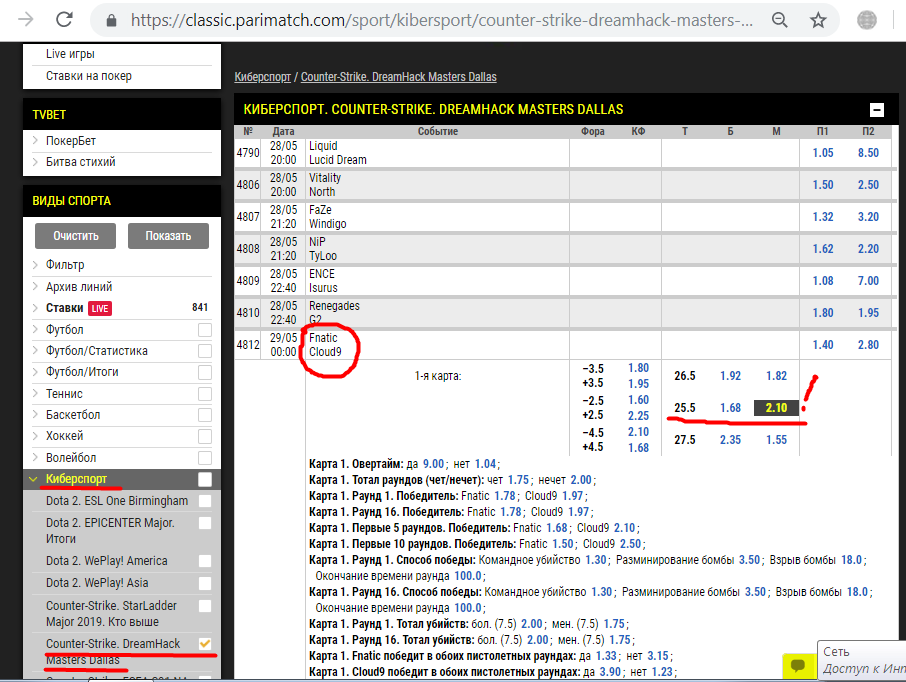This screenshot has width=906, height=682.
Task: Check the Футбол checkbox
Action: (205, 330)
